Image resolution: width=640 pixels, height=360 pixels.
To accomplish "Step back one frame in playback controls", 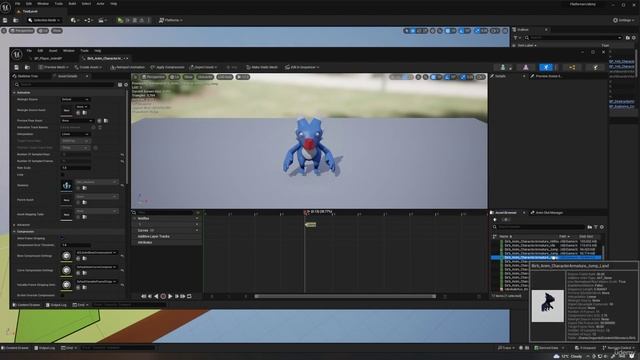I will click(150, 296).
